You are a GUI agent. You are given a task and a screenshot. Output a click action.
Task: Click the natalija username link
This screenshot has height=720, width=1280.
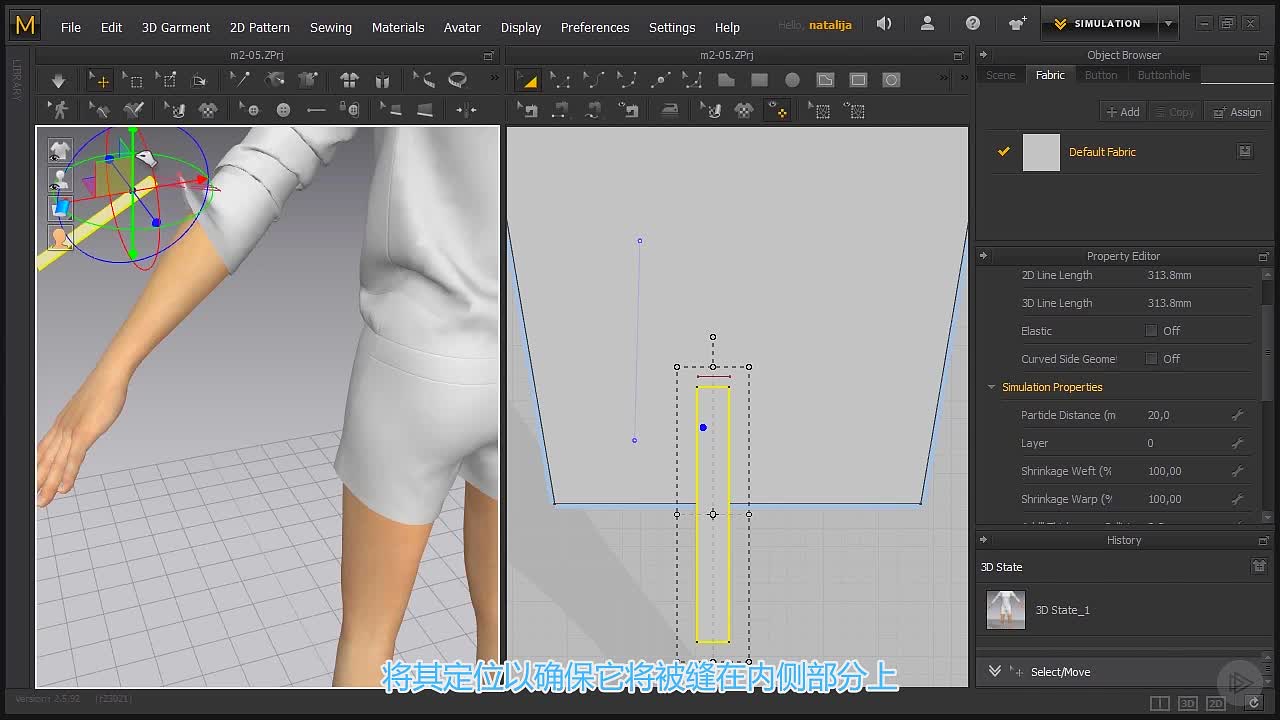[x=830, y=25]
